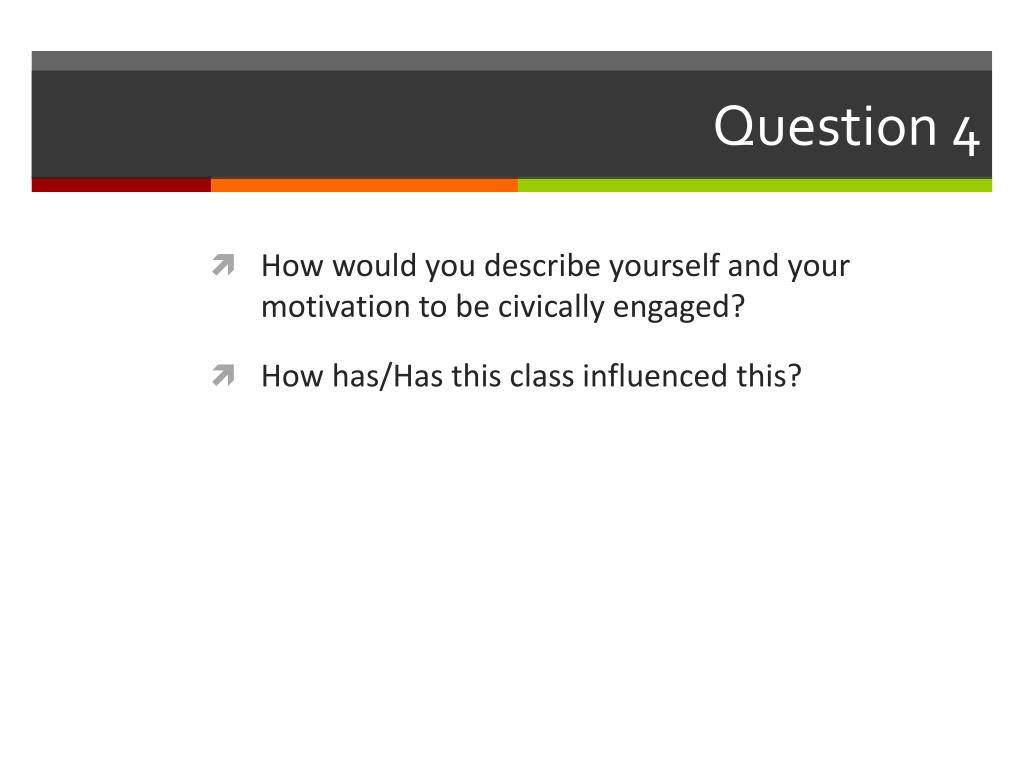Click the arrow bullet beside 'How would you describe'
1024x768 pixels.
pos(223,266)
